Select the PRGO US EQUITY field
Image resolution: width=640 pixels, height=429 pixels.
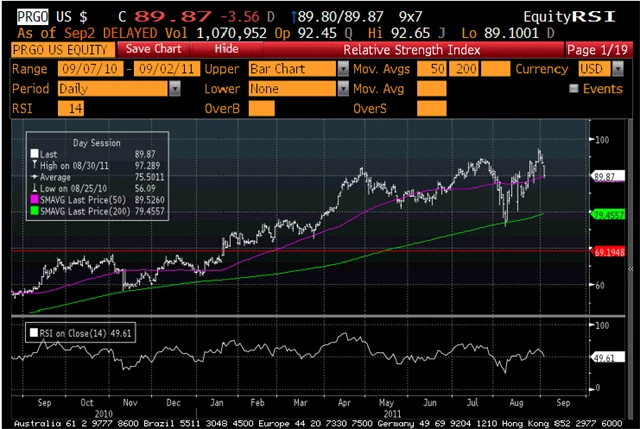click(x=63, y=50)
